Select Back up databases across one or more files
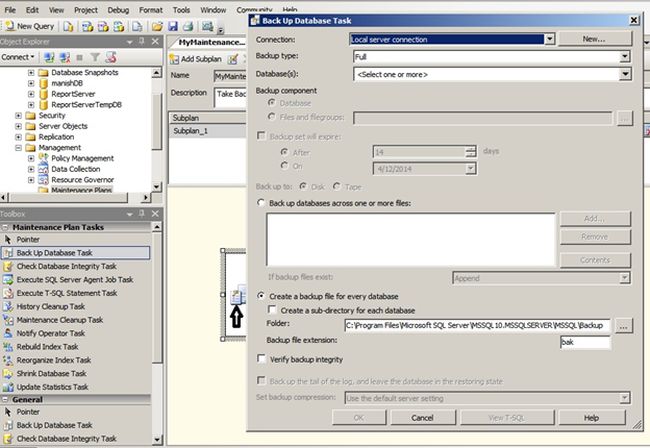 pos(261,203)
